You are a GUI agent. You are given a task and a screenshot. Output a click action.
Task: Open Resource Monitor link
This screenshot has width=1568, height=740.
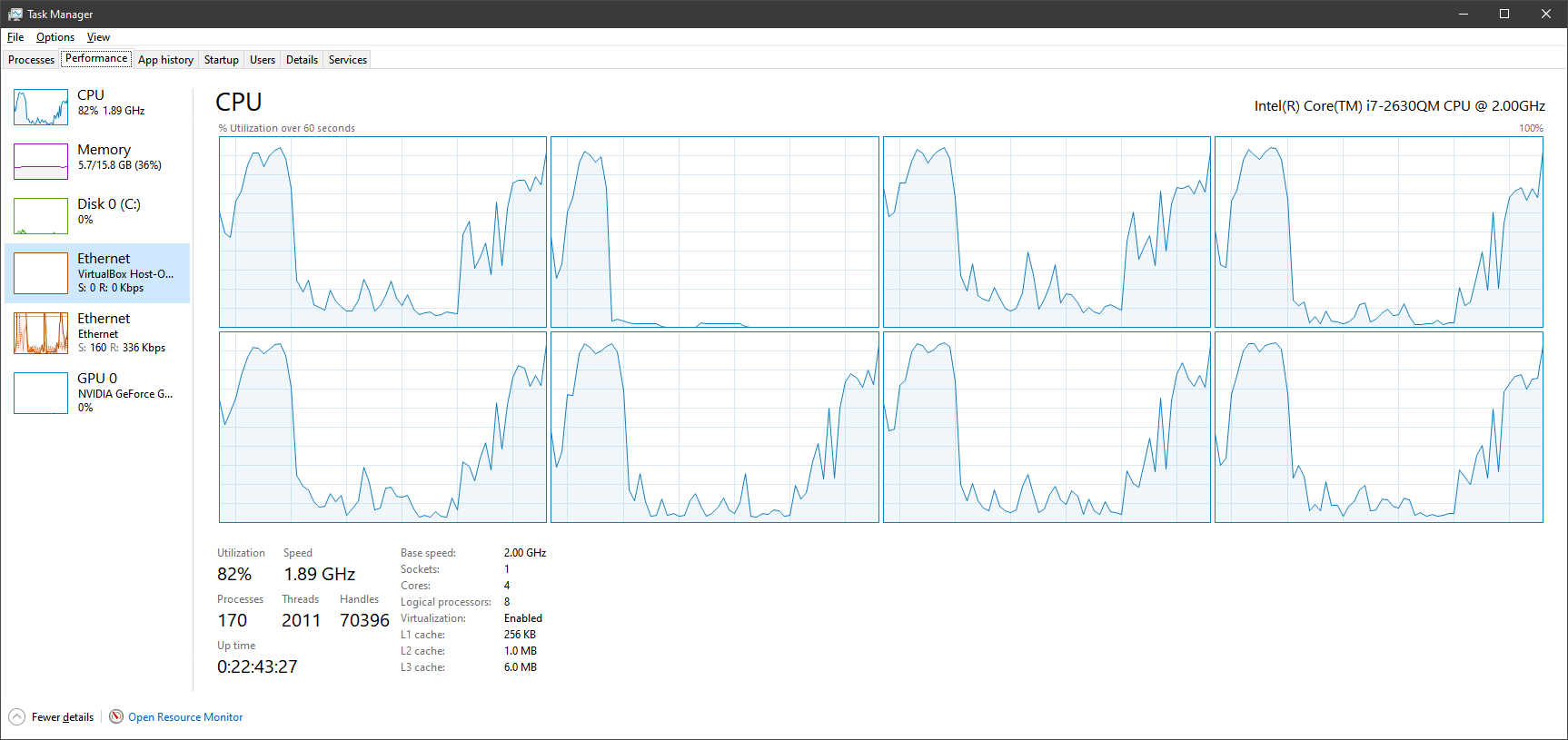[x=185, y=717]
